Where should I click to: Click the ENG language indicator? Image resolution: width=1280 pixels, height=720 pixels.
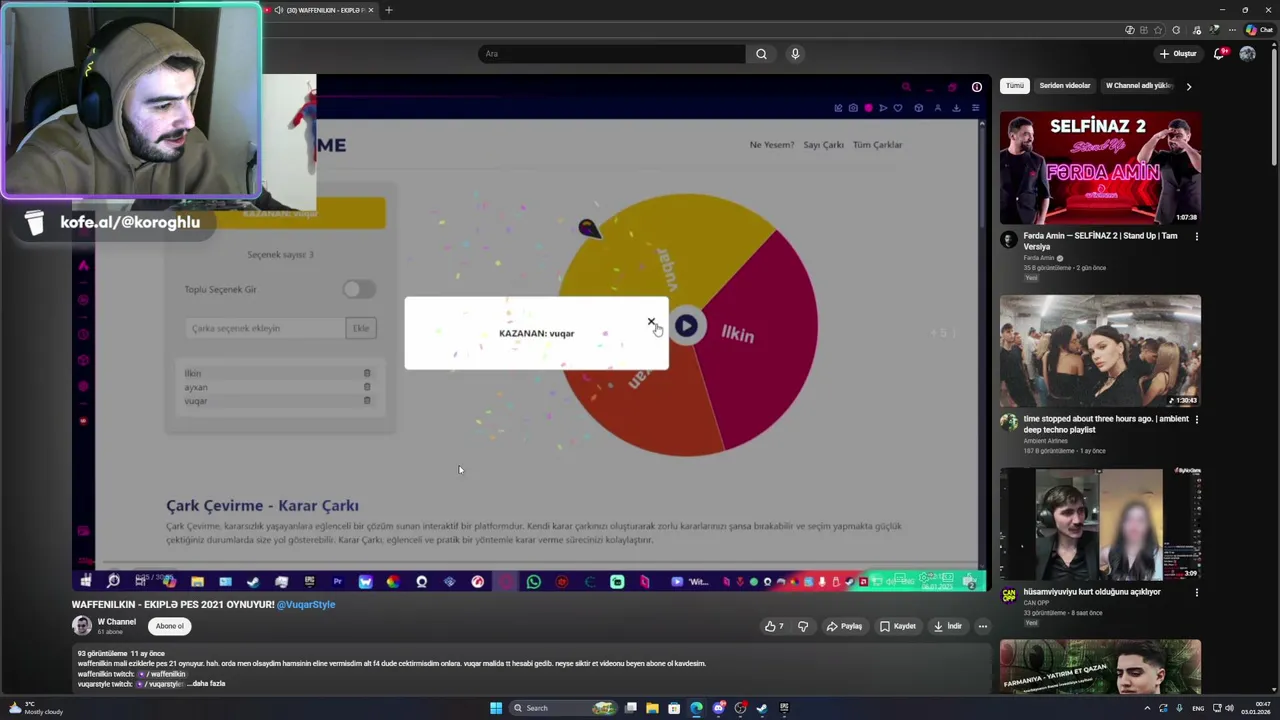point(1197,708)
